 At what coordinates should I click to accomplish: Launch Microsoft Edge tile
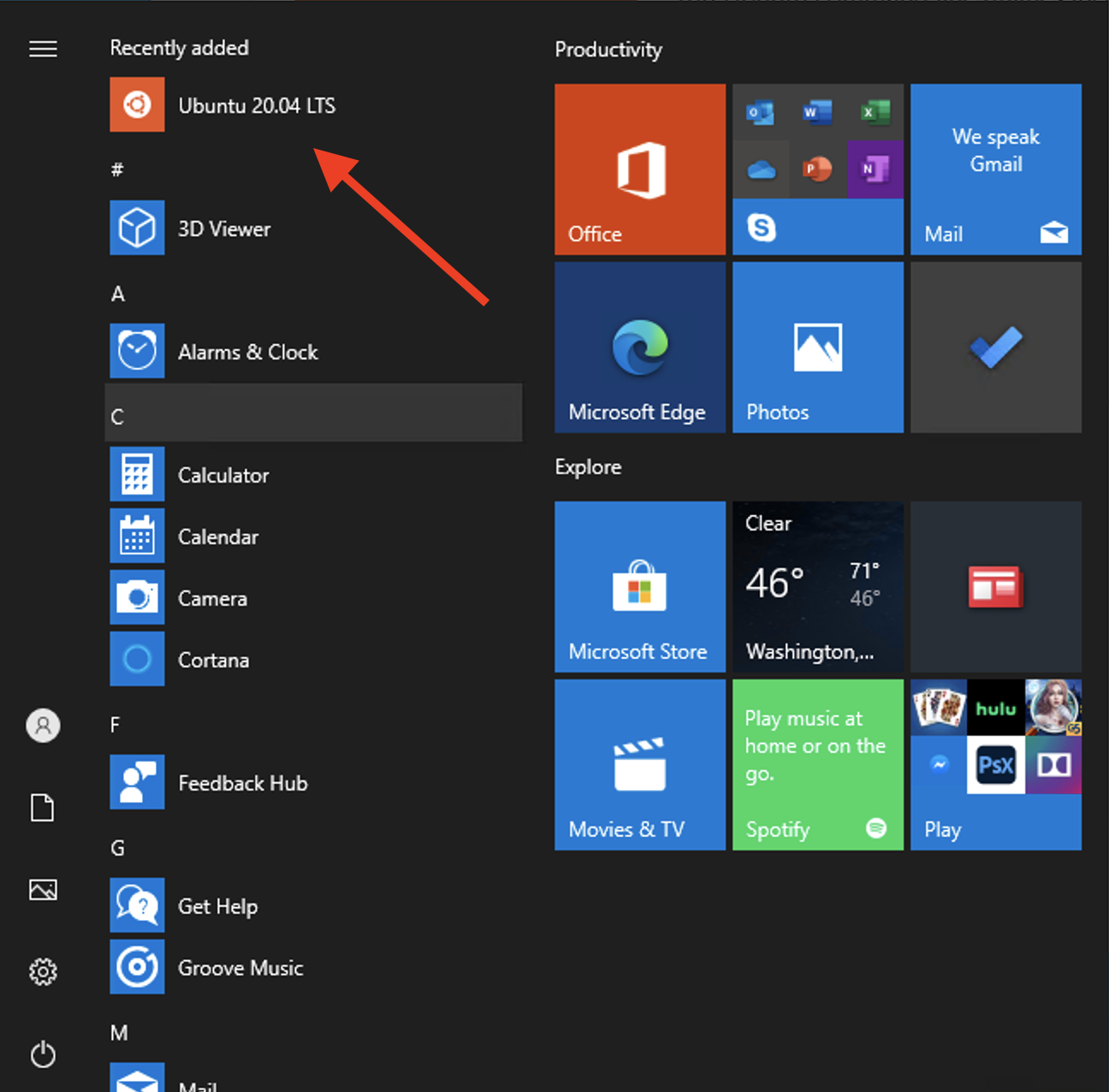(x=640, y=347)
